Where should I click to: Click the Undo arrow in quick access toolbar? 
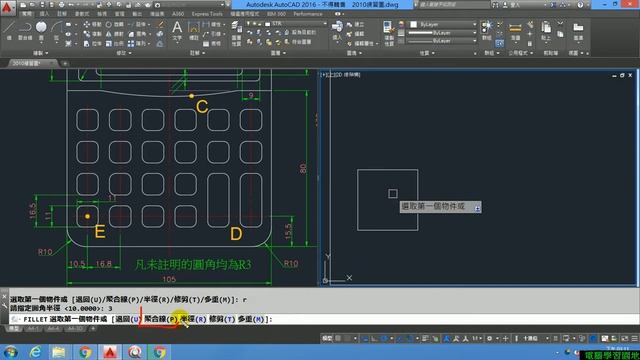tap(71, 5)
